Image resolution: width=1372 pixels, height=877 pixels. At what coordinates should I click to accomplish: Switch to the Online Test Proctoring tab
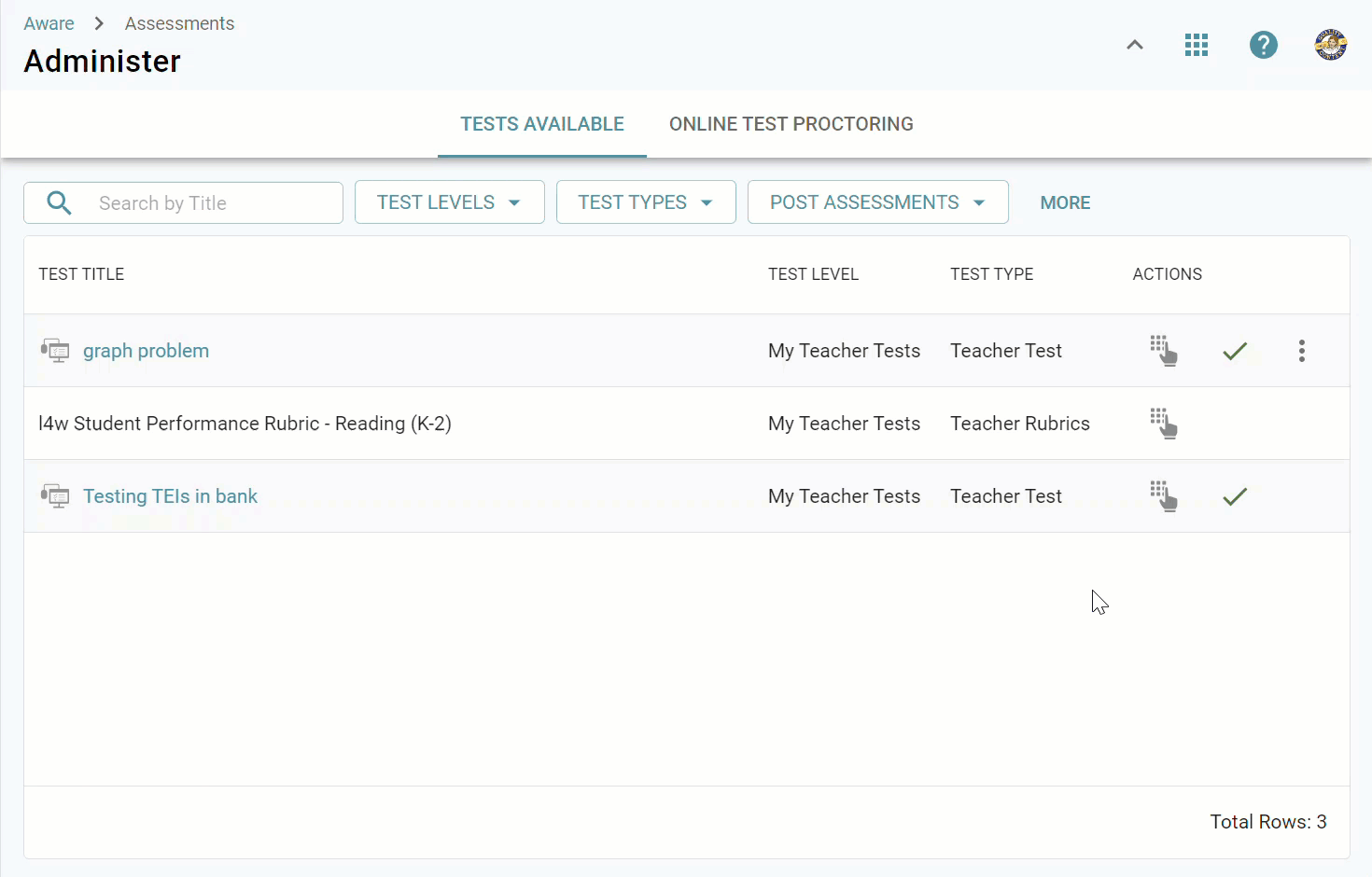point(791,124)
